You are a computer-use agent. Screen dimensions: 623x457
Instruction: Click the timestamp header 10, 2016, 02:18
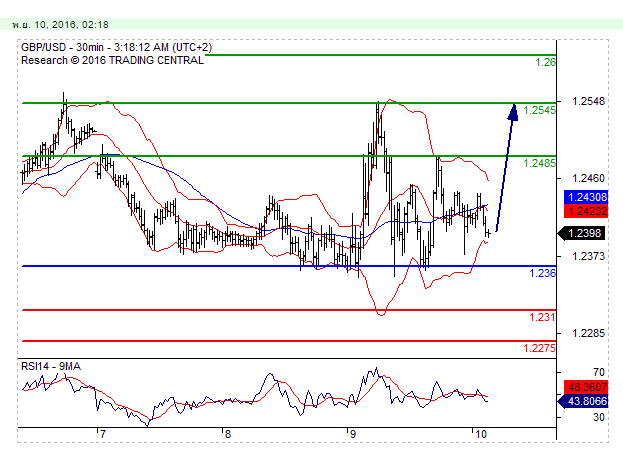click(60, 25)
